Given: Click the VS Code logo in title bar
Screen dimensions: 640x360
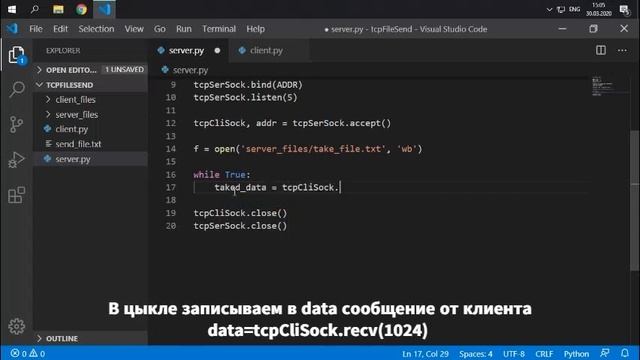Looking at the screenshot, I should 12,29.
